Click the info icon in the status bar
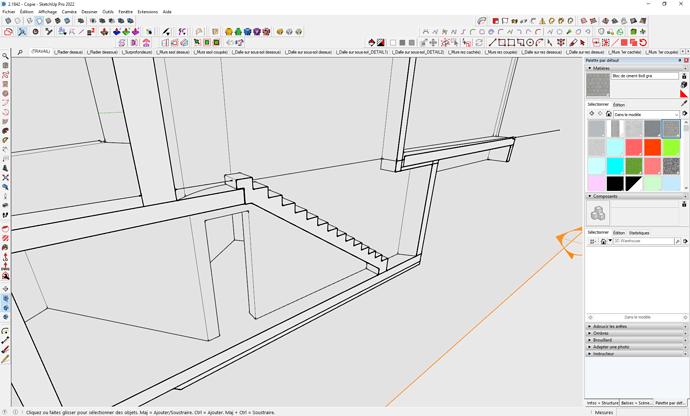690x416 pixels. click(15, 412)
